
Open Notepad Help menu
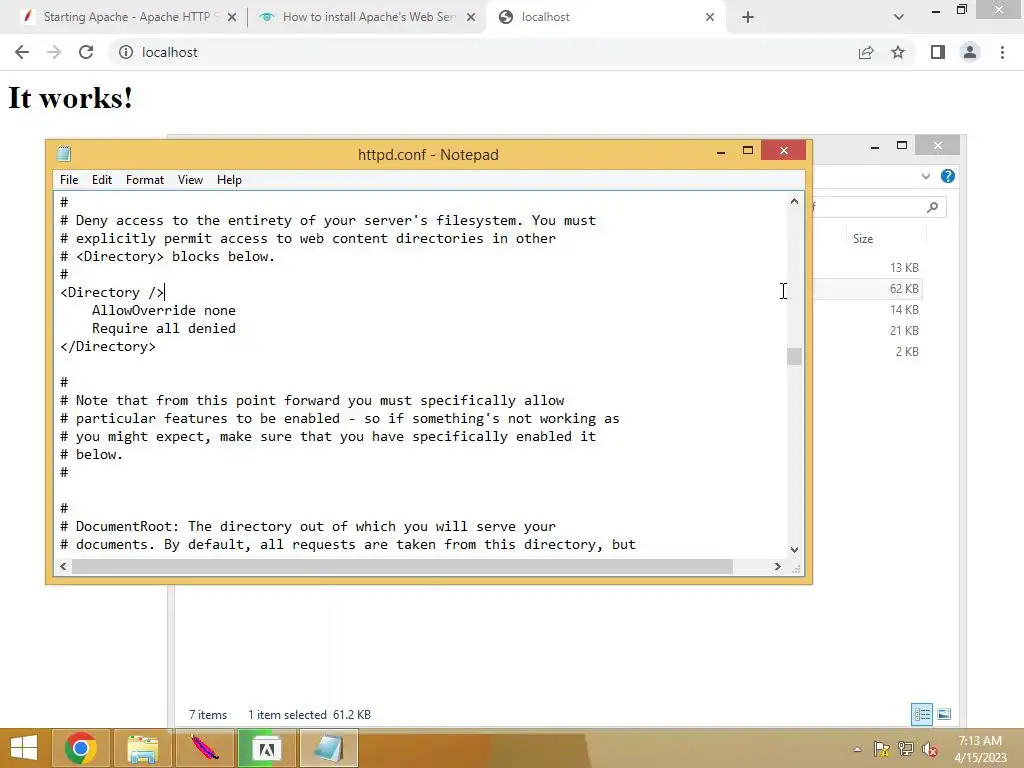[229, 180]
